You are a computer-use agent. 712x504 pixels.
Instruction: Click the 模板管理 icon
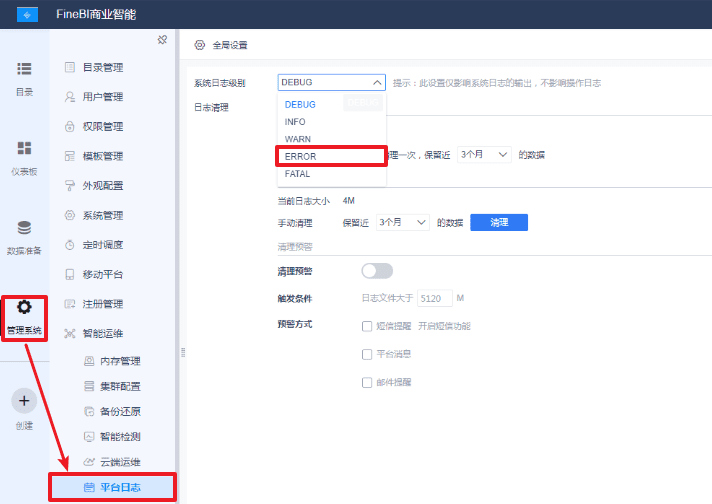pos(69,156)
